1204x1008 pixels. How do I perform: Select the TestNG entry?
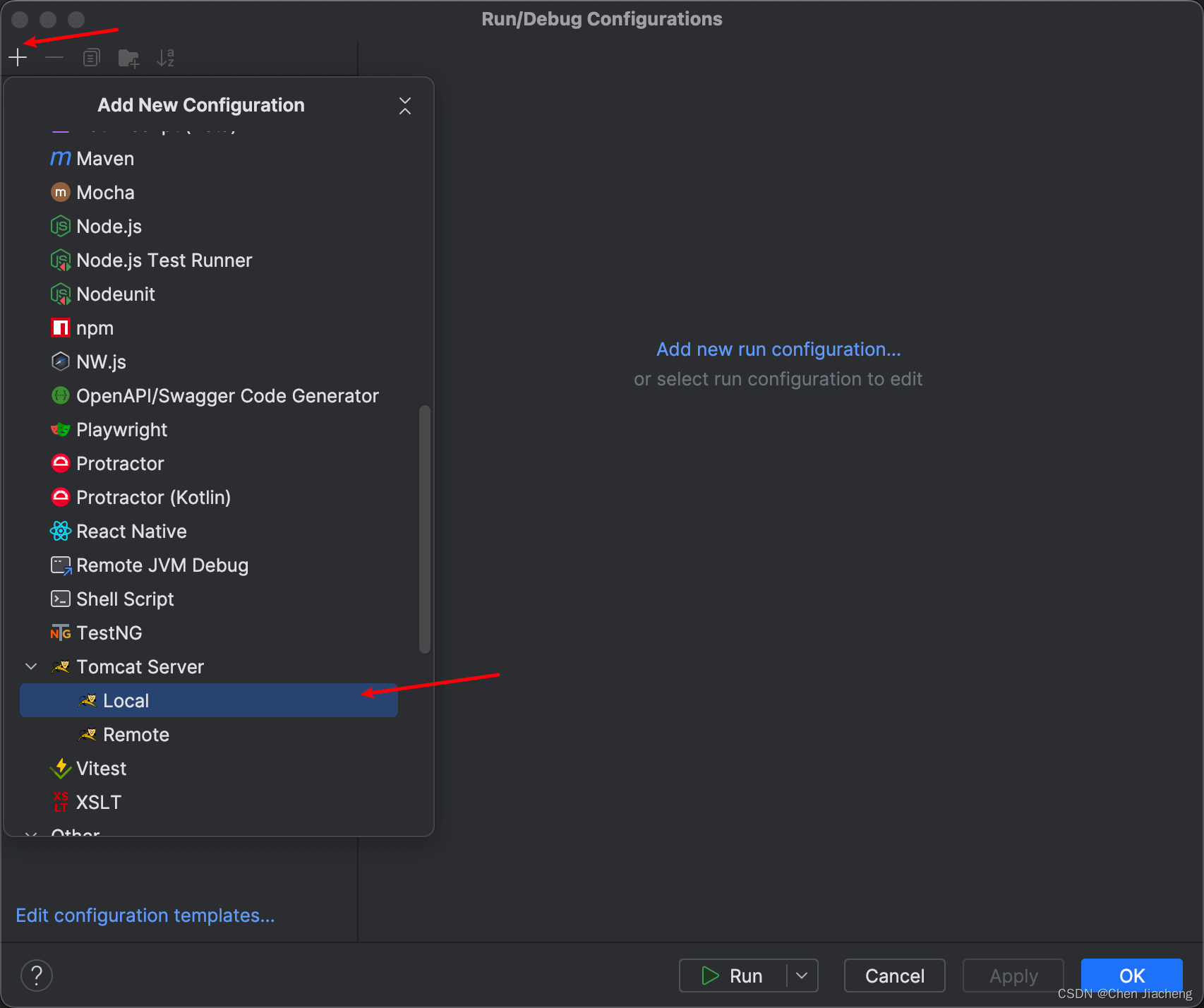208,633
